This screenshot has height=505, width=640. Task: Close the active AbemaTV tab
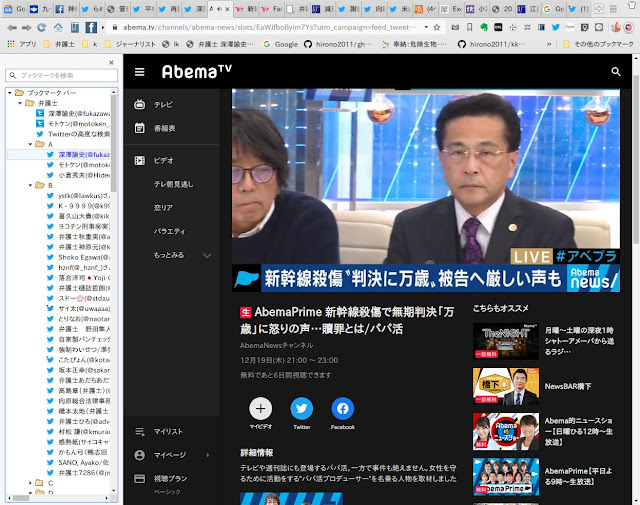[227, 9]
